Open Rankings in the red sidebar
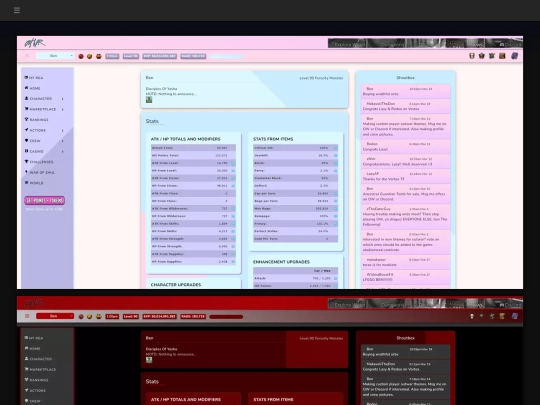 click(37, 380)
